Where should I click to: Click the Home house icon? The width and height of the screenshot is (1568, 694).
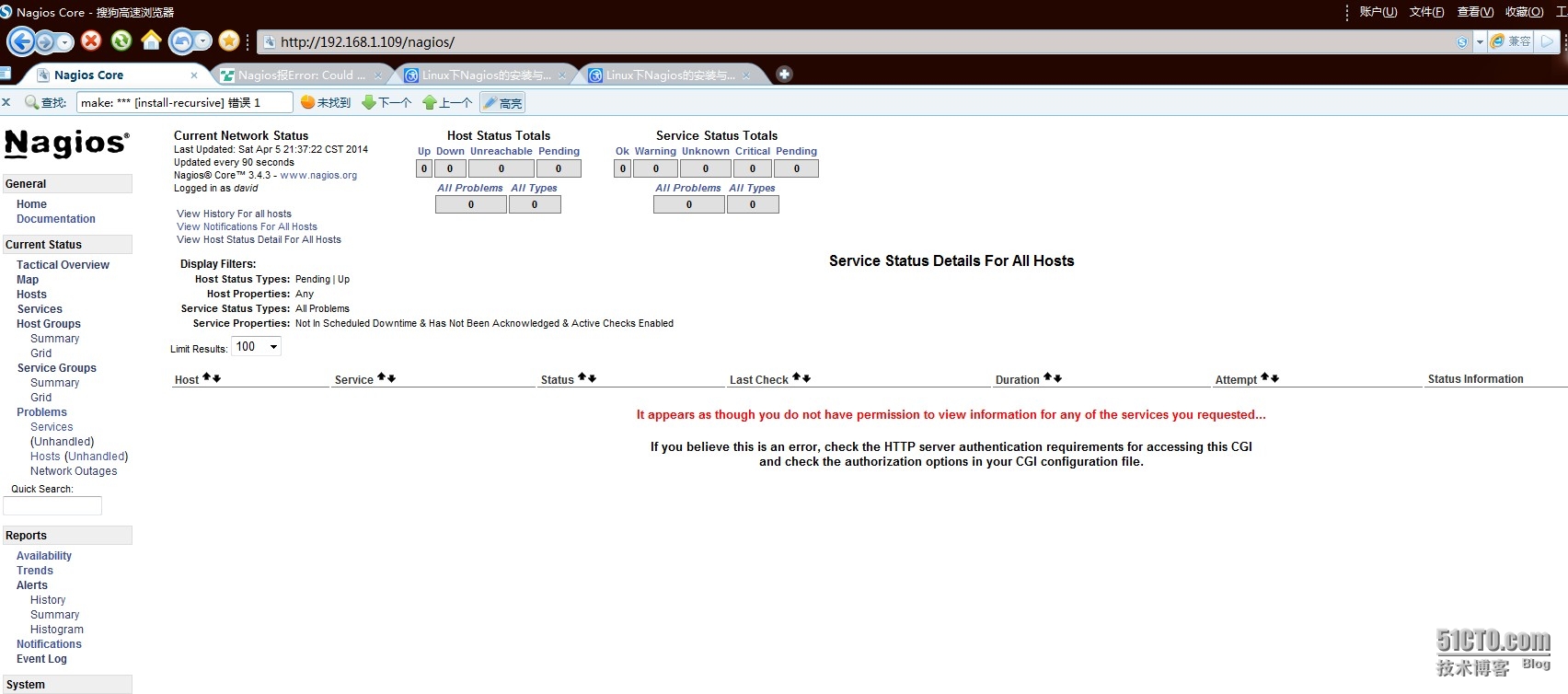tap(151, 40)
